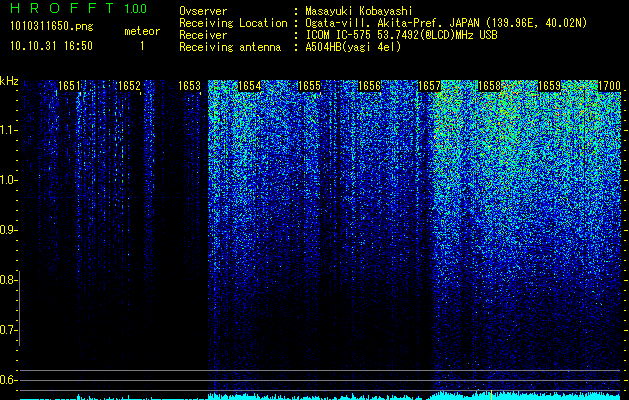Click the date stamp 10.10.31 16:50
The width and height of the screenshot is (629, 400).
(51, 46)
